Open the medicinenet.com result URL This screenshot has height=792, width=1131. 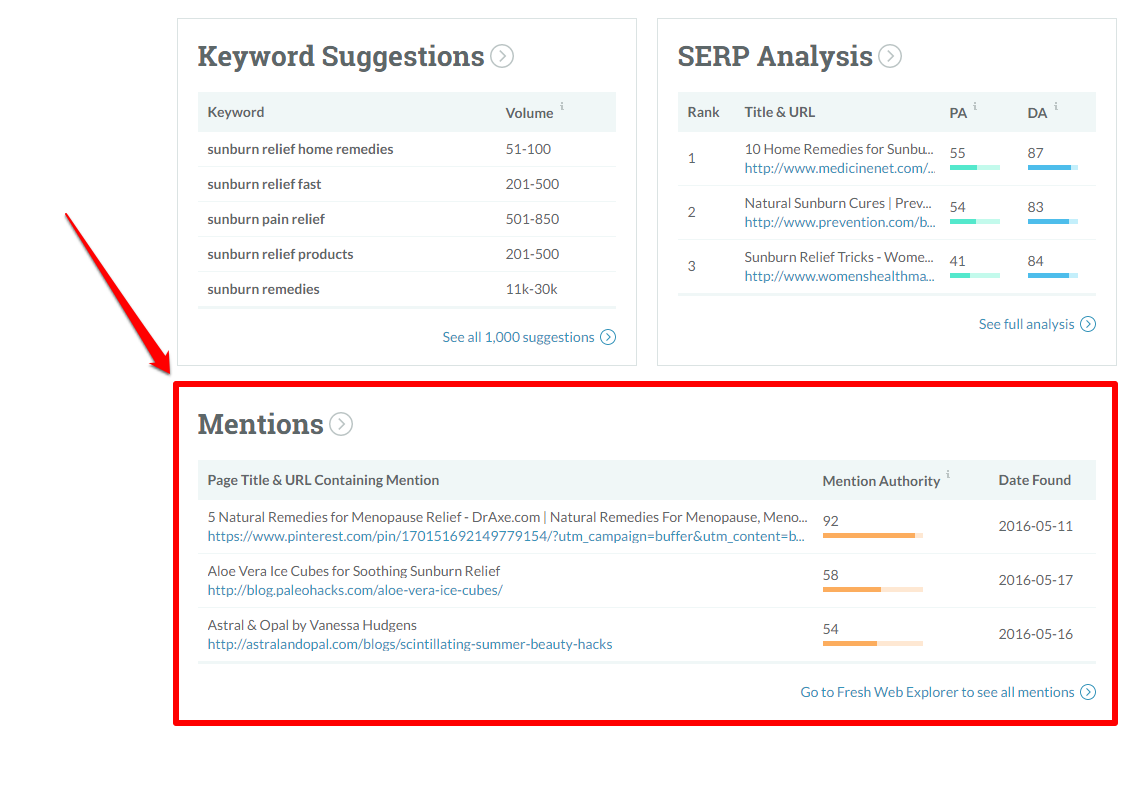coord(839,168)
